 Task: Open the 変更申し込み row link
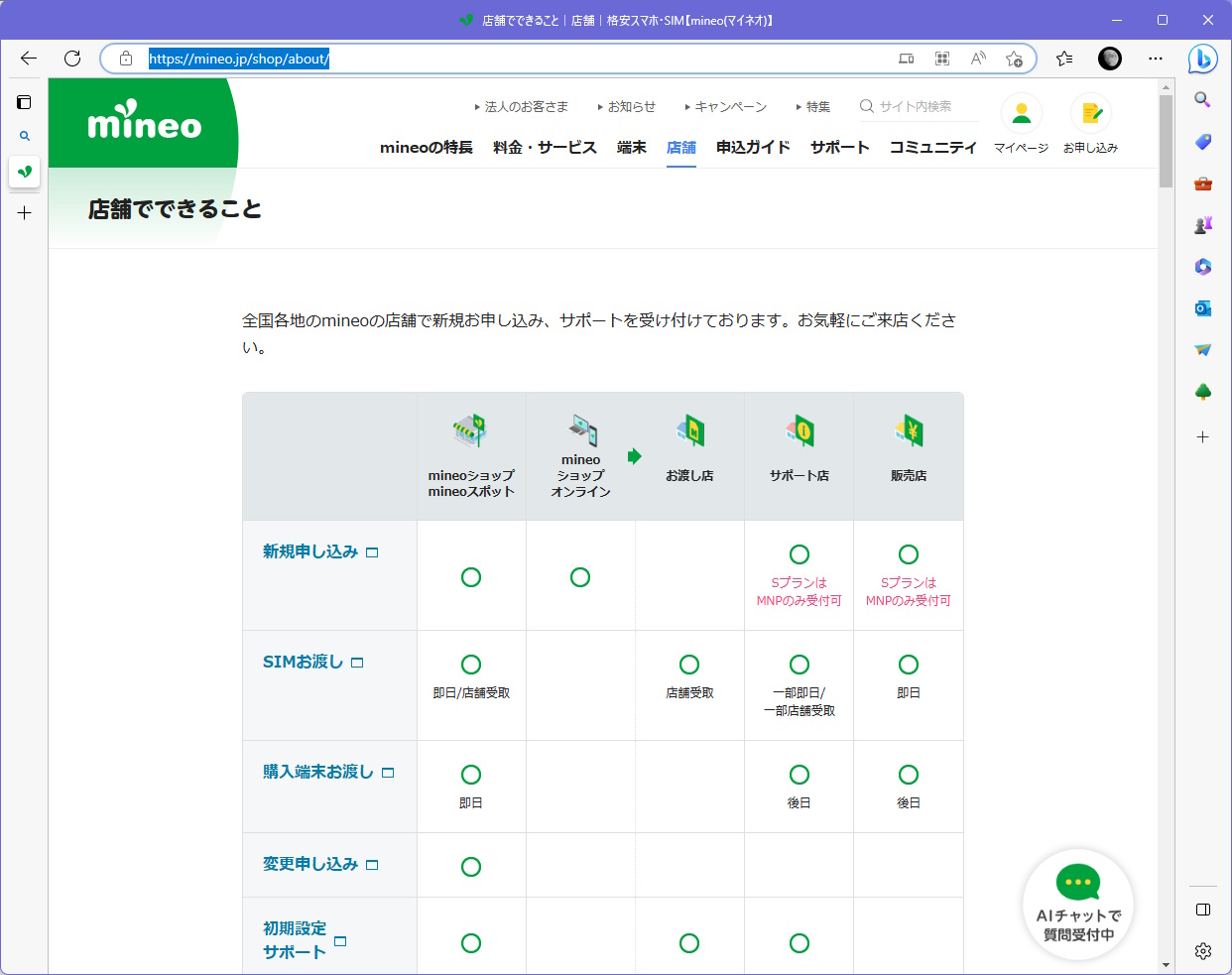coord(320,864)
